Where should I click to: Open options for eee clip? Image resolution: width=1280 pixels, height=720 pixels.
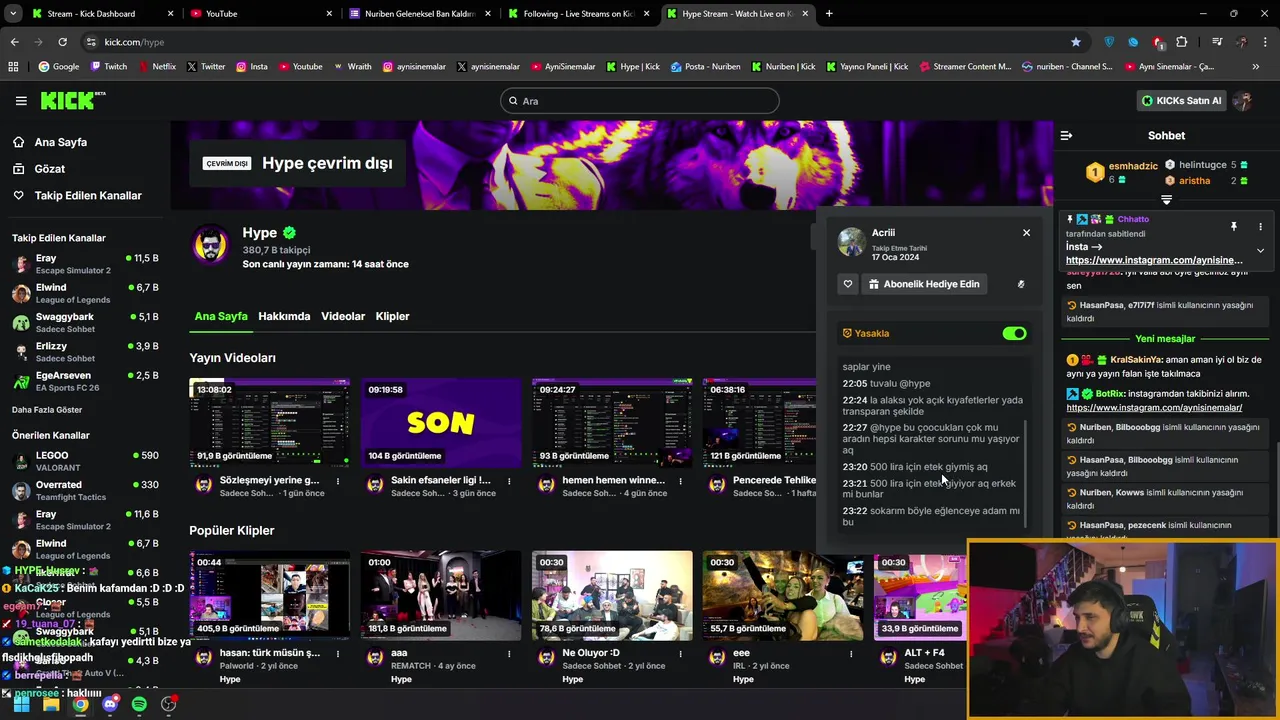pos(851,653)
